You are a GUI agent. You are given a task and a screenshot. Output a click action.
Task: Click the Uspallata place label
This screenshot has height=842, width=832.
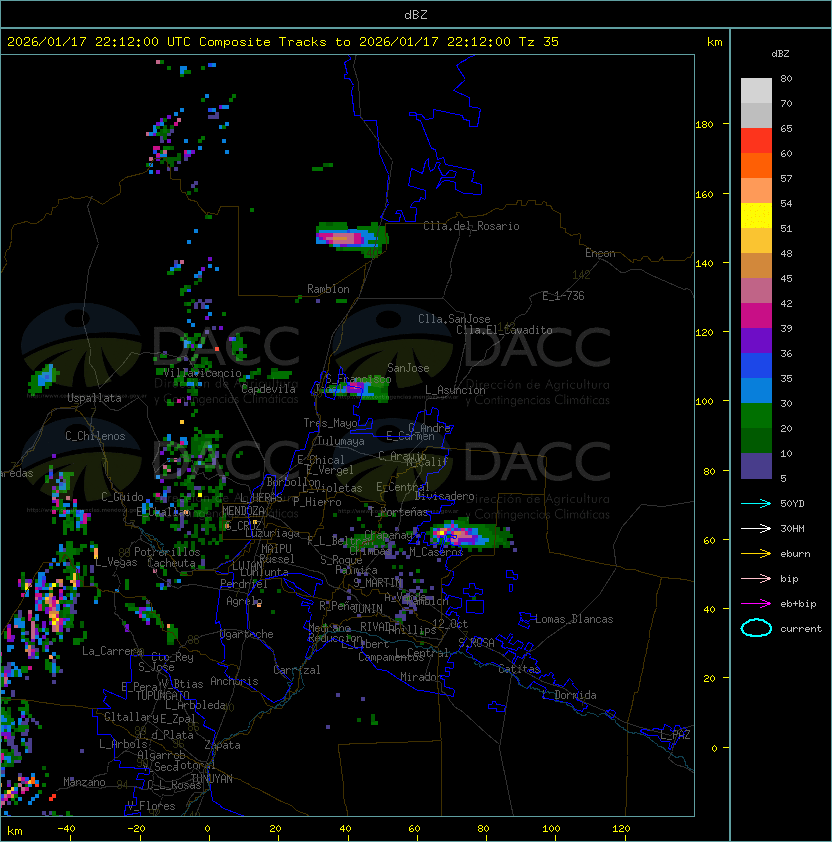(95, 398)
